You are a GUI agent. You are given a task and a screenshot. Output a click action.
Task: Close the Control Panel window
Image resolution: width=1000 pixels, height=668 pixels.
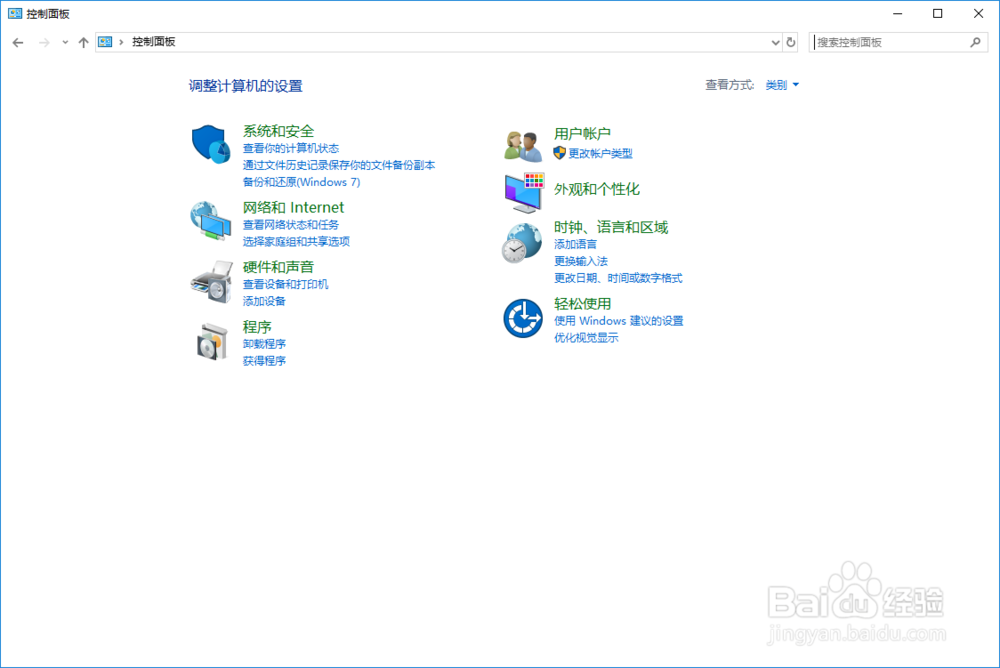tap(978, 13)
